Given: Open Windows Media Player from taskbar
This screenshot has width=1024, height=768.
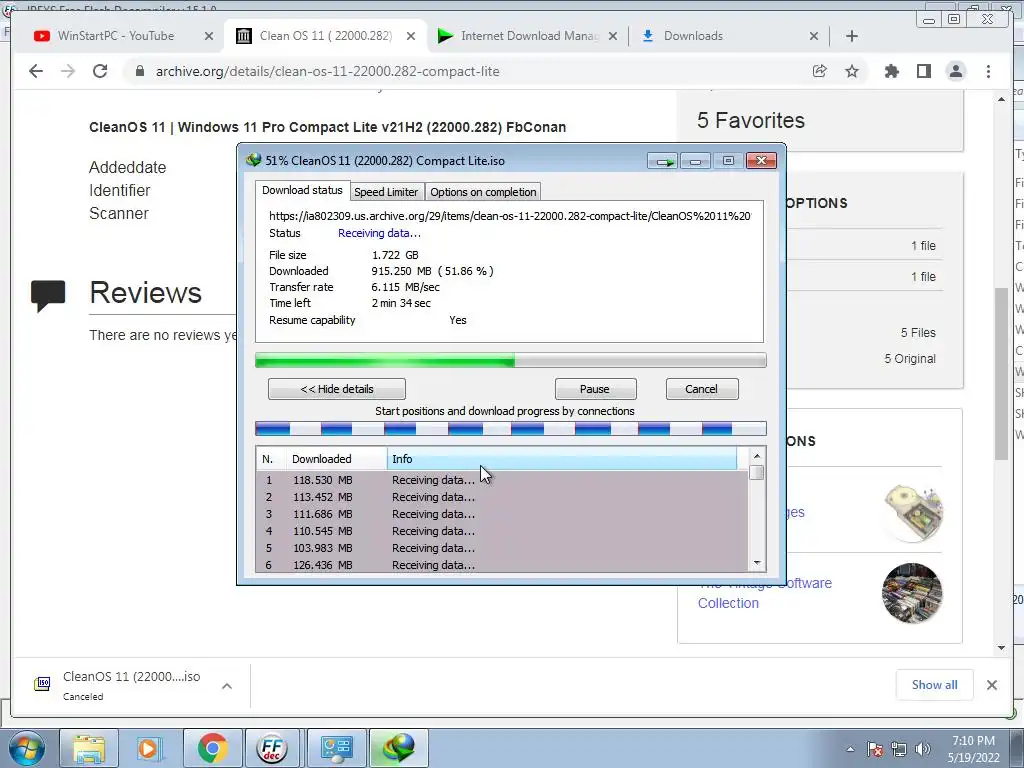Looking at the screenshot, I should click(149, 748).
